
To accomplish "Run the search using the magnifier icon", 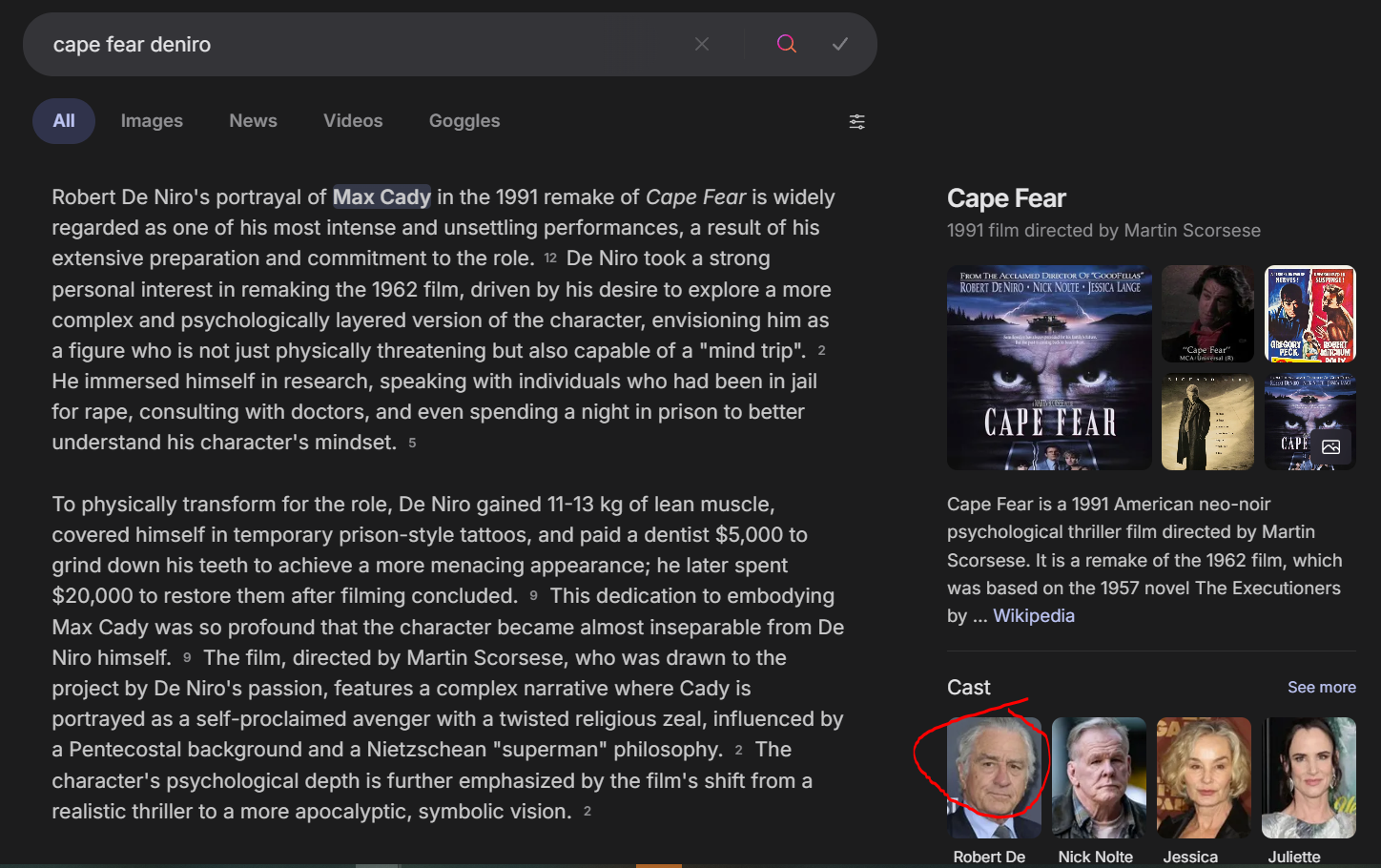I will click(786, 44).
